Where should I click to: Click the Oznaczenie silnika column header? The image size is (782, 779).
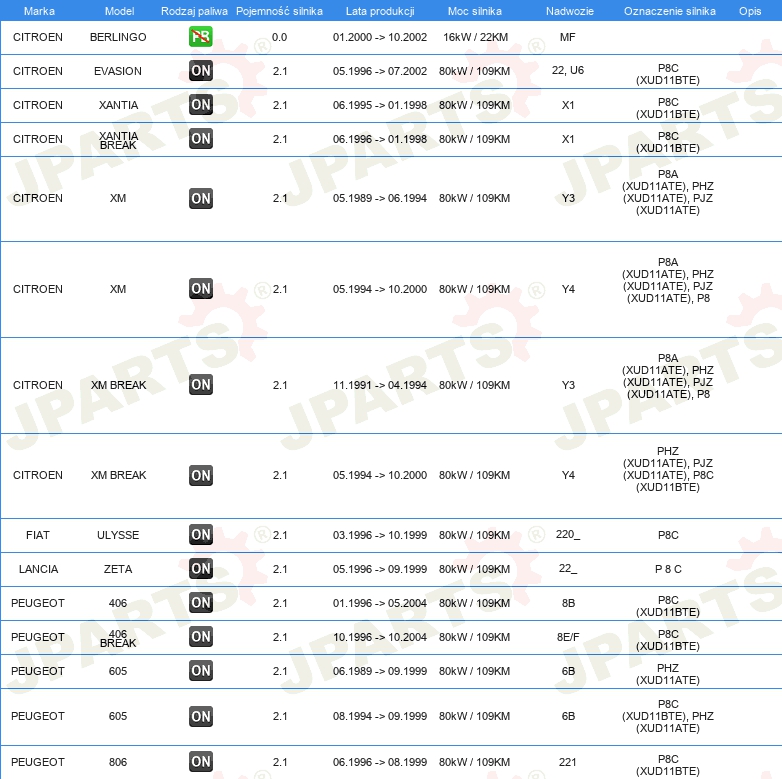click(670, 11)
